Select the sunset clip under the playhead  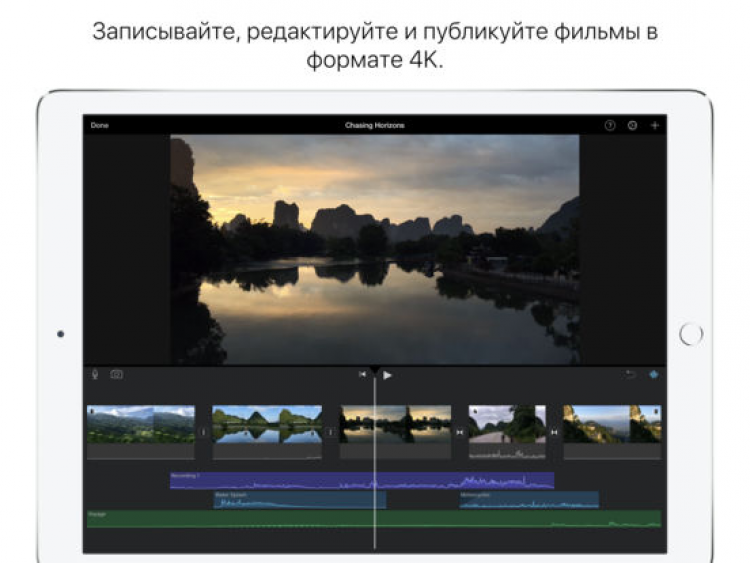[x=395, y=425]
